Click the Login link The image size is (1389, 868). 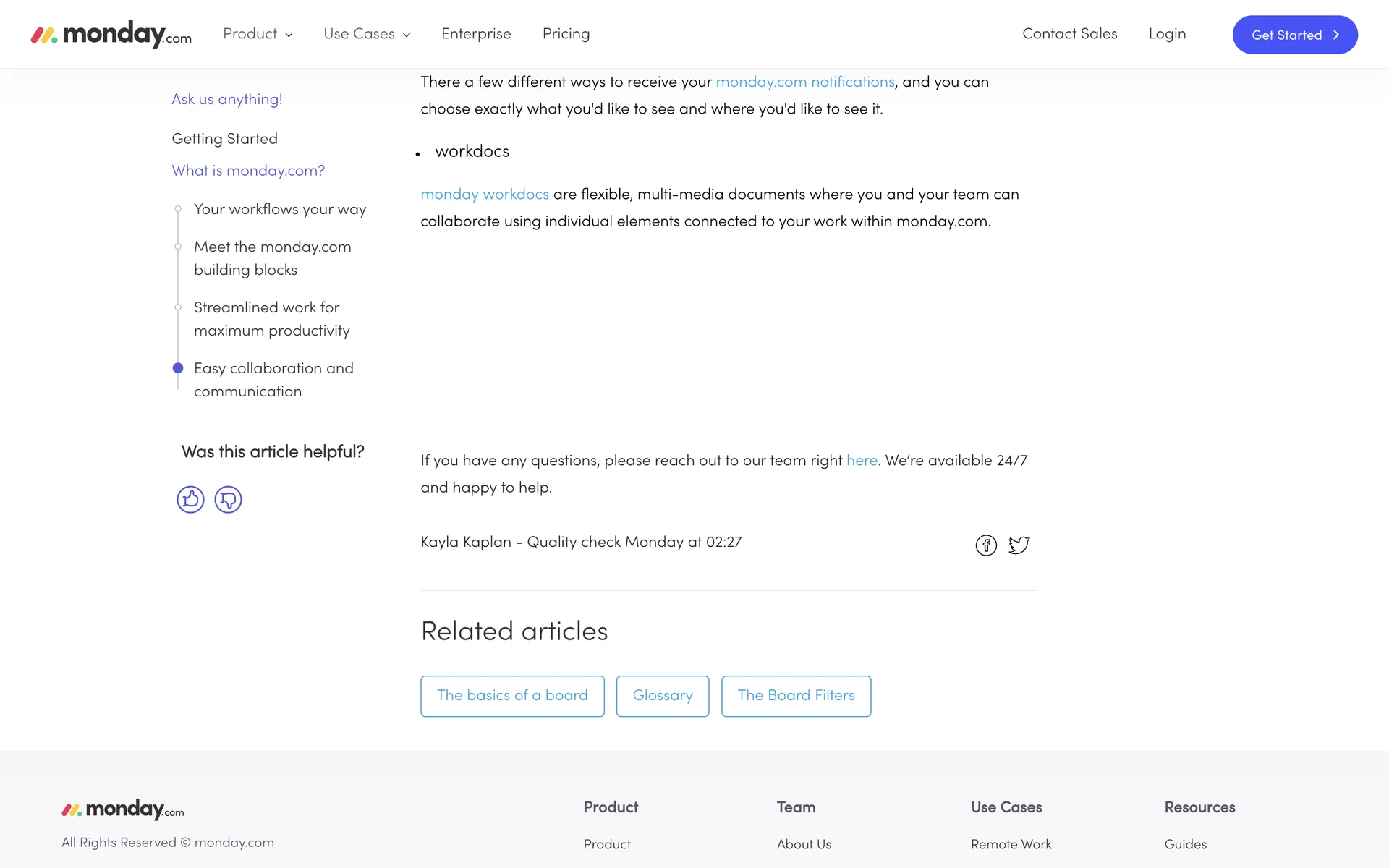1167,34
